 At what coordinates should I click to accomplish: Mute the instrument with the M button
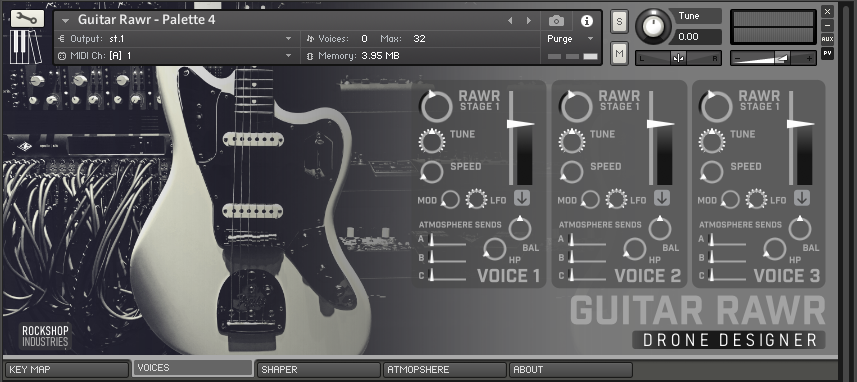(619, 53)
